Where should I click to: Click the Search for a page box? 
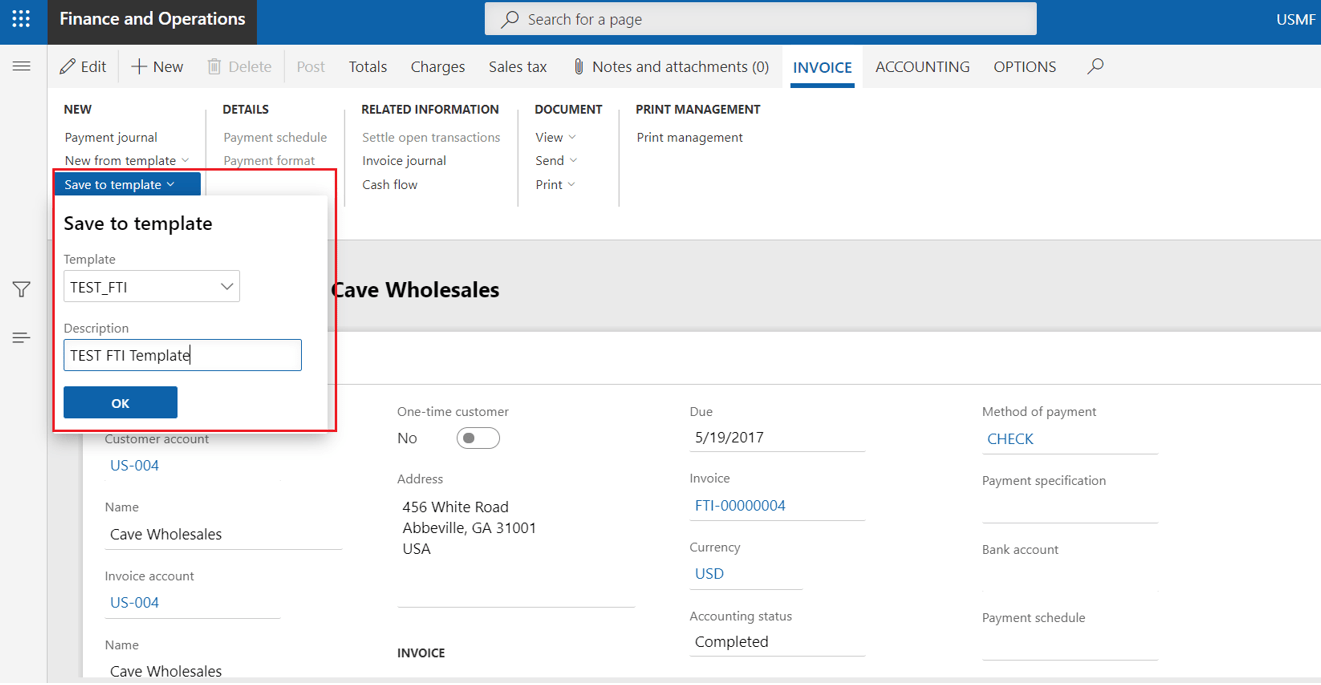[x=760, y=19]
